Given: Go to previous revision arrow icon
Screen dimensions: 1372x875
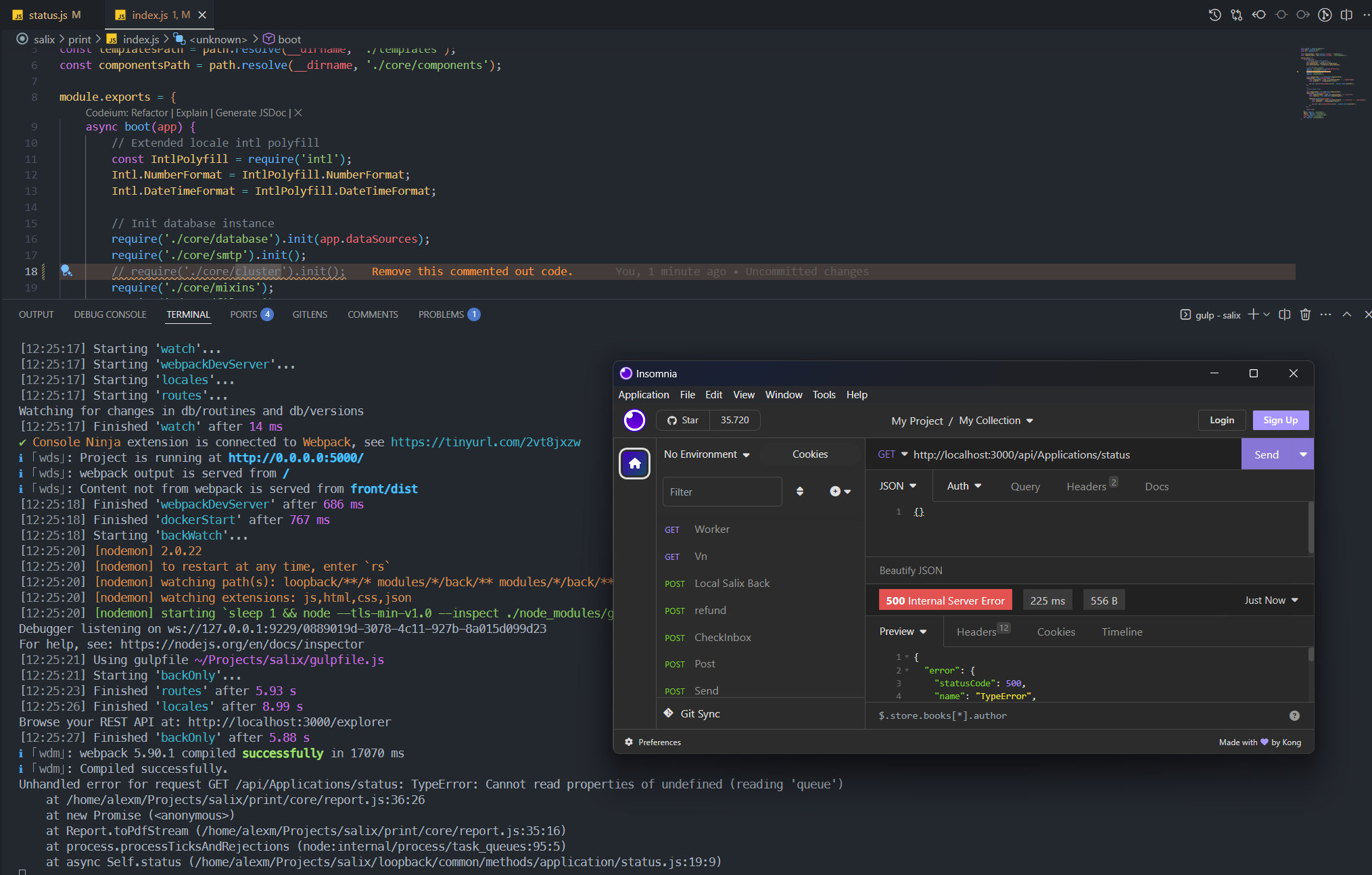Looking at the screenshot, I should point(1258,14).
